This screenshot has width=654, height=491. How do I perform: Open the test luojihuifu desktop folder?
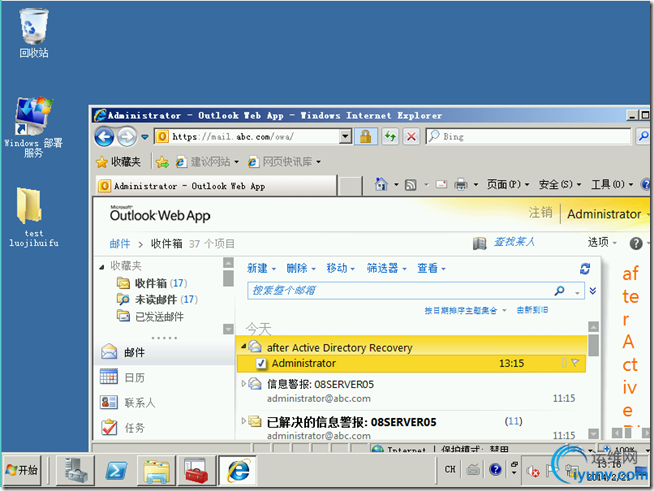(x=33, y=217)
